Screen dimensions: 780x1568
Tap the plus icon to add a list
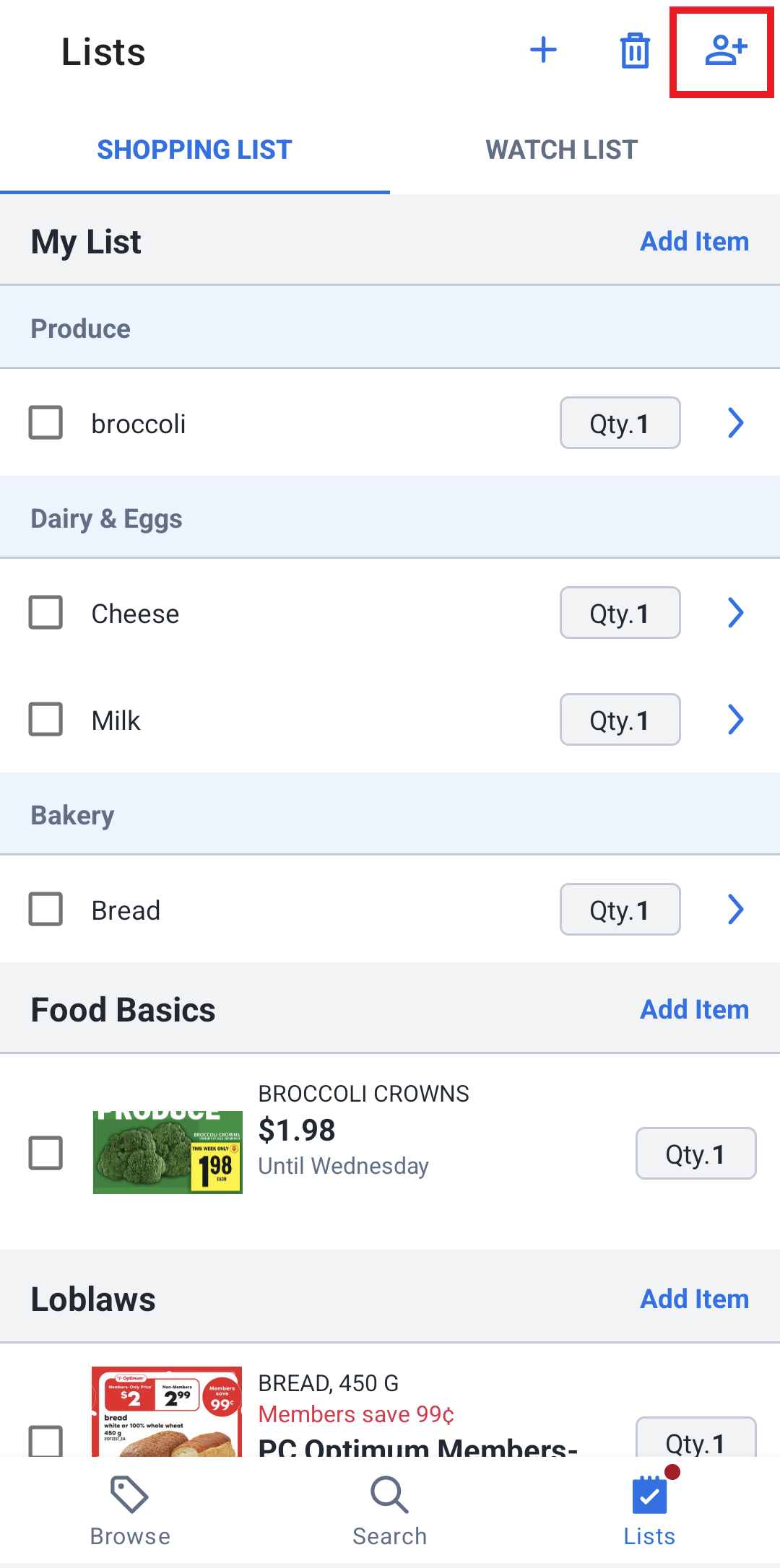tap(543, 51)
